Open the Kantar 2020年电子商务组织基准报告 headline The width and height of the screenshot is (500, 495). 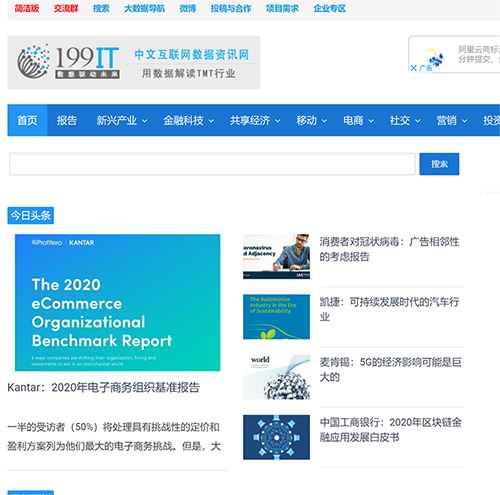point(103,387)
